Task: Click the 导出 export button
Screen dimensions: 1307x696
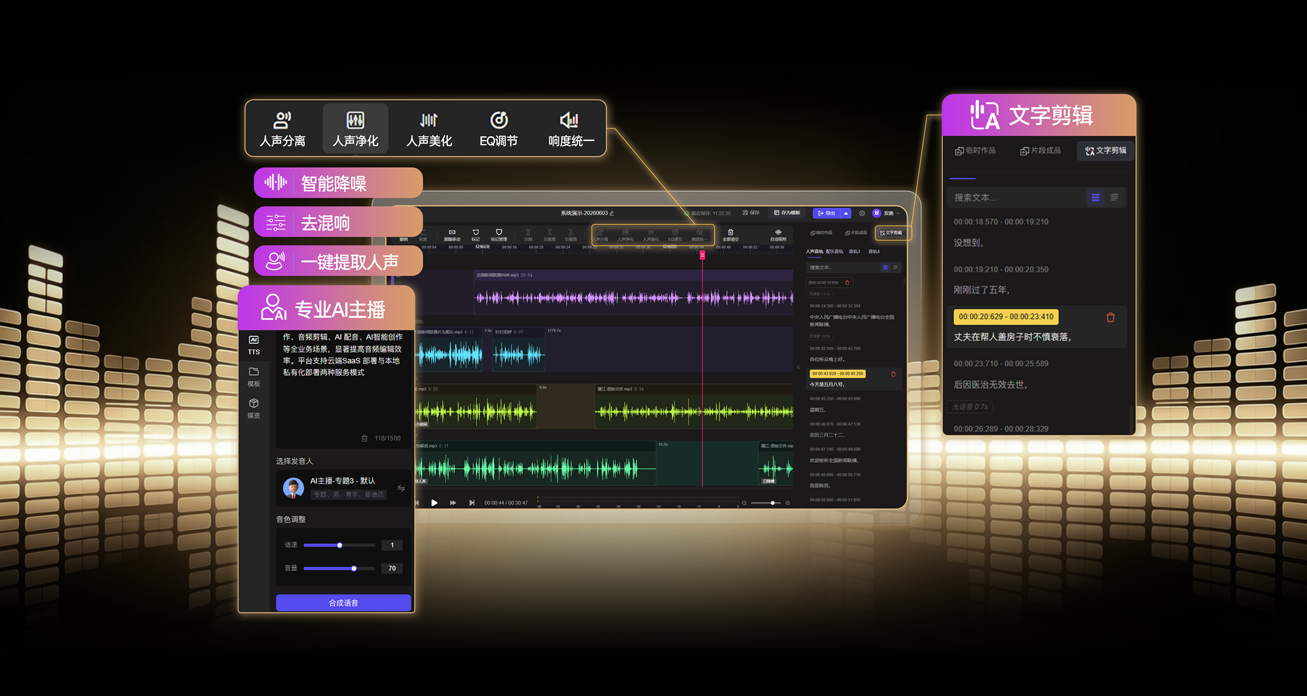Action: point(827,213)
